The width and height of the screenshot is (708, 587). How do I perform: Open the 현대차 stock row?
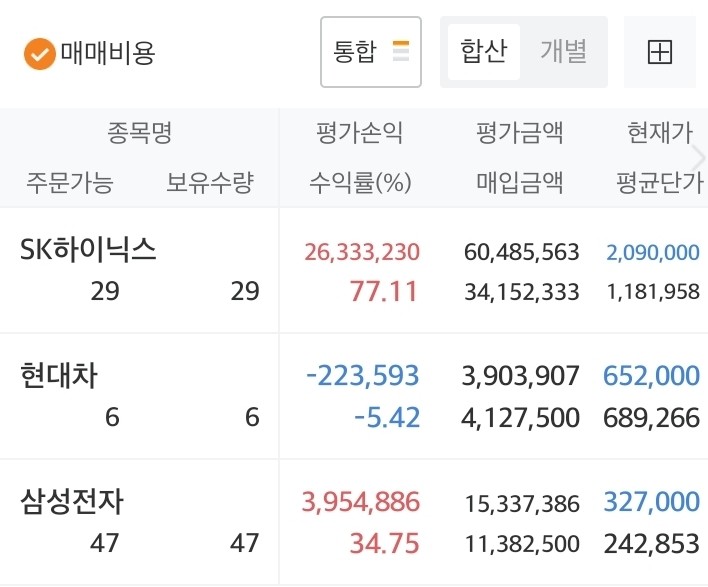pyautogui.click(x=354, y=396)
